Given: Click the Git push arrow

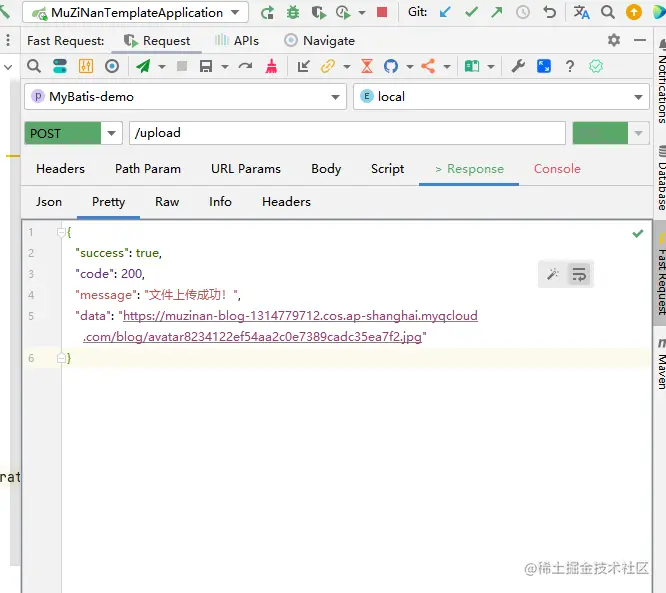Looking at the screenshot, I should (x=497, y=12).
